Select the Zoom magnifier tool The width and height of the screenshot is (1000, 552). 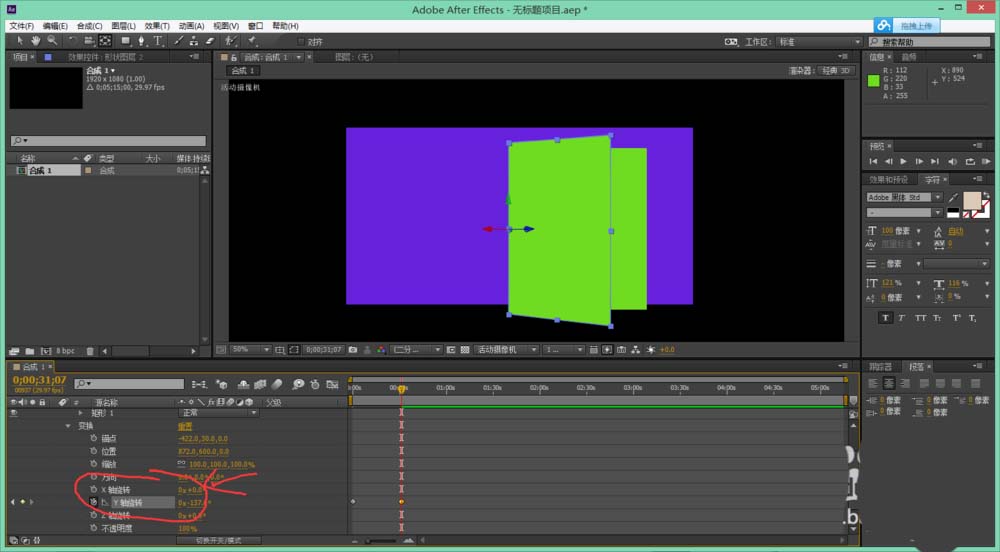click(50, 41)
